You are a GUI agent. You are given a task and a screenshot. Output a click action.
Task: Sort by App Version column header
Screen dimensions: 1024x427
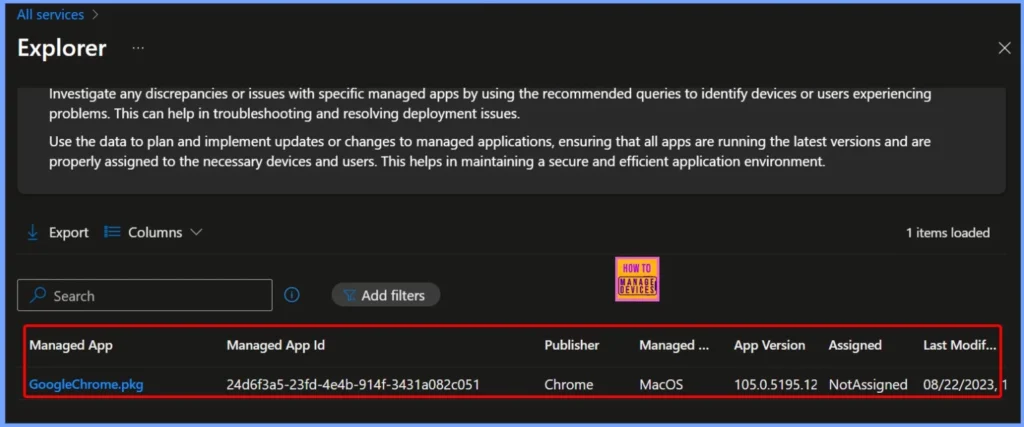pyautogui.click(x=769, y=345)
